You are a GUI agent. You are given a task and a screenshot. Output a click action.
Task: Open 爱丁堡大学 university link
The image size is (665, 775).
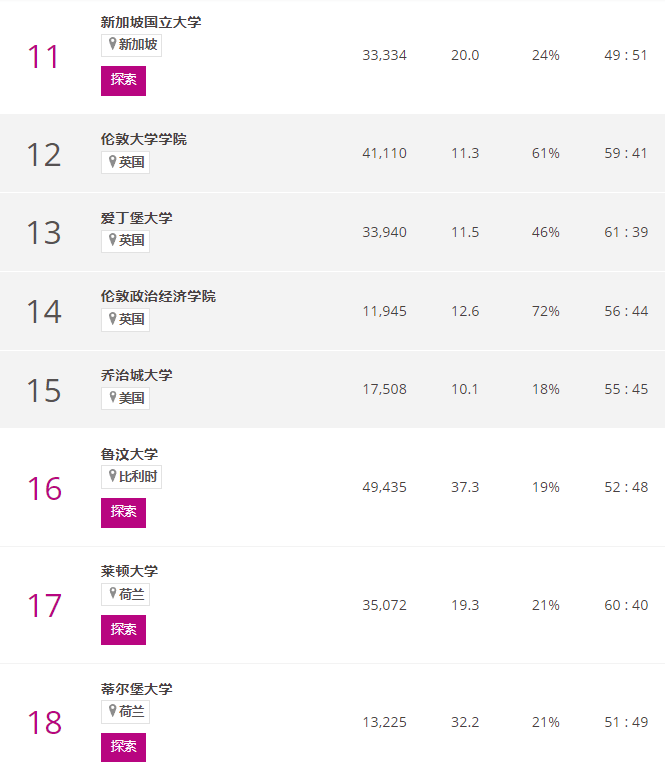[137, 218]
